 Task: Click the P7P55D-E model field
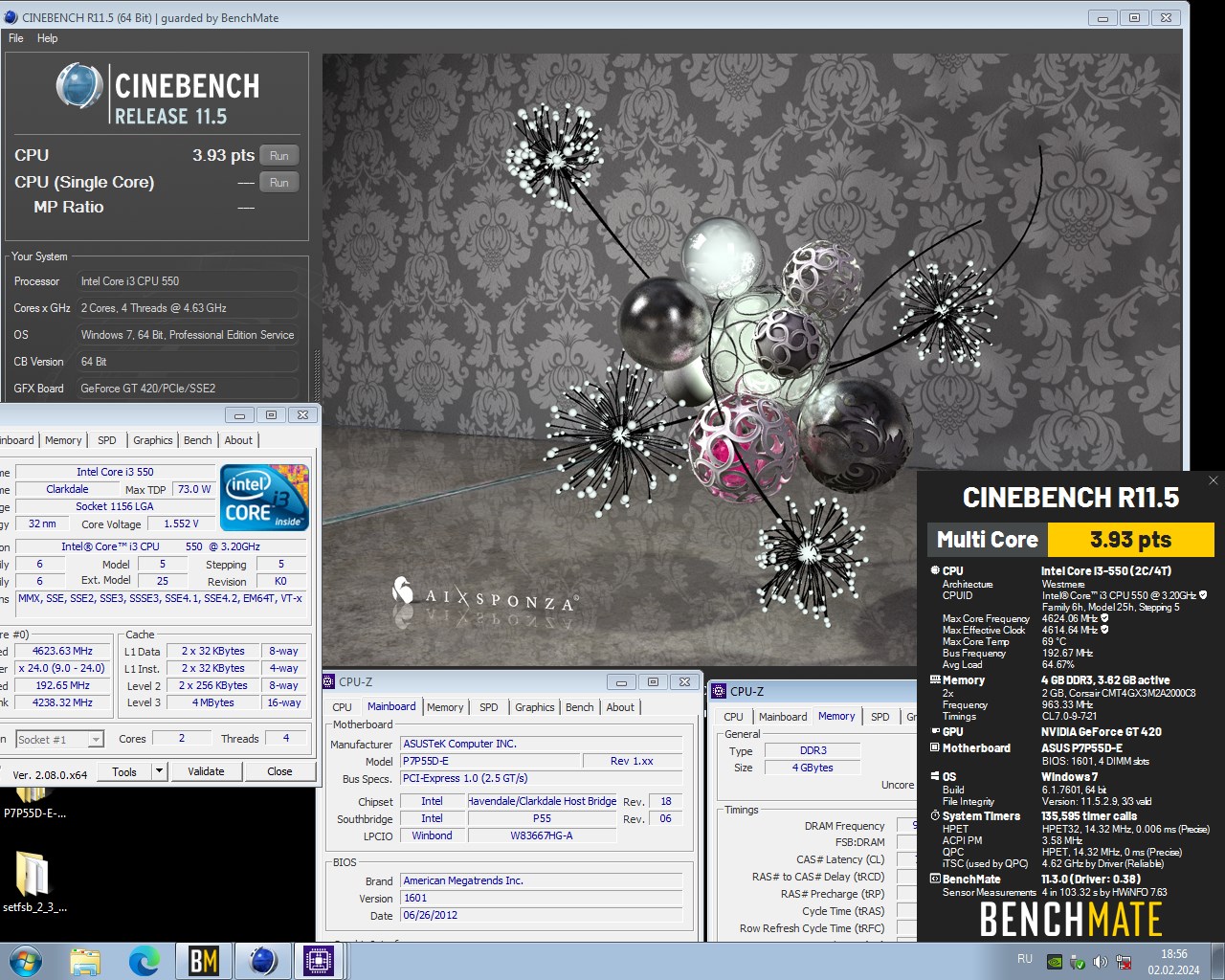tap(490, 761)
